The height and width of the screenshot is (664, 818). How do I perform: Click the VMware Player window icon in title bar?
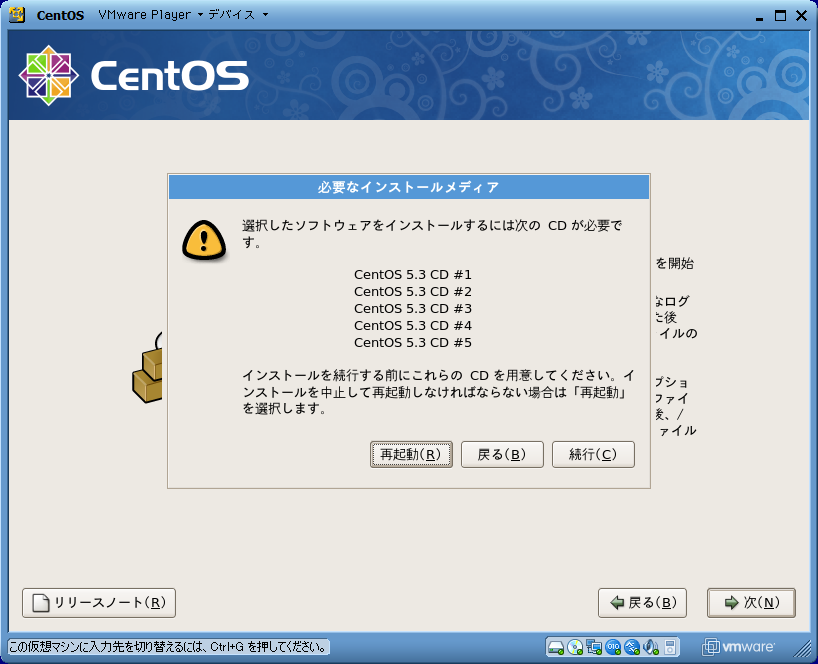tap(17, 15)
